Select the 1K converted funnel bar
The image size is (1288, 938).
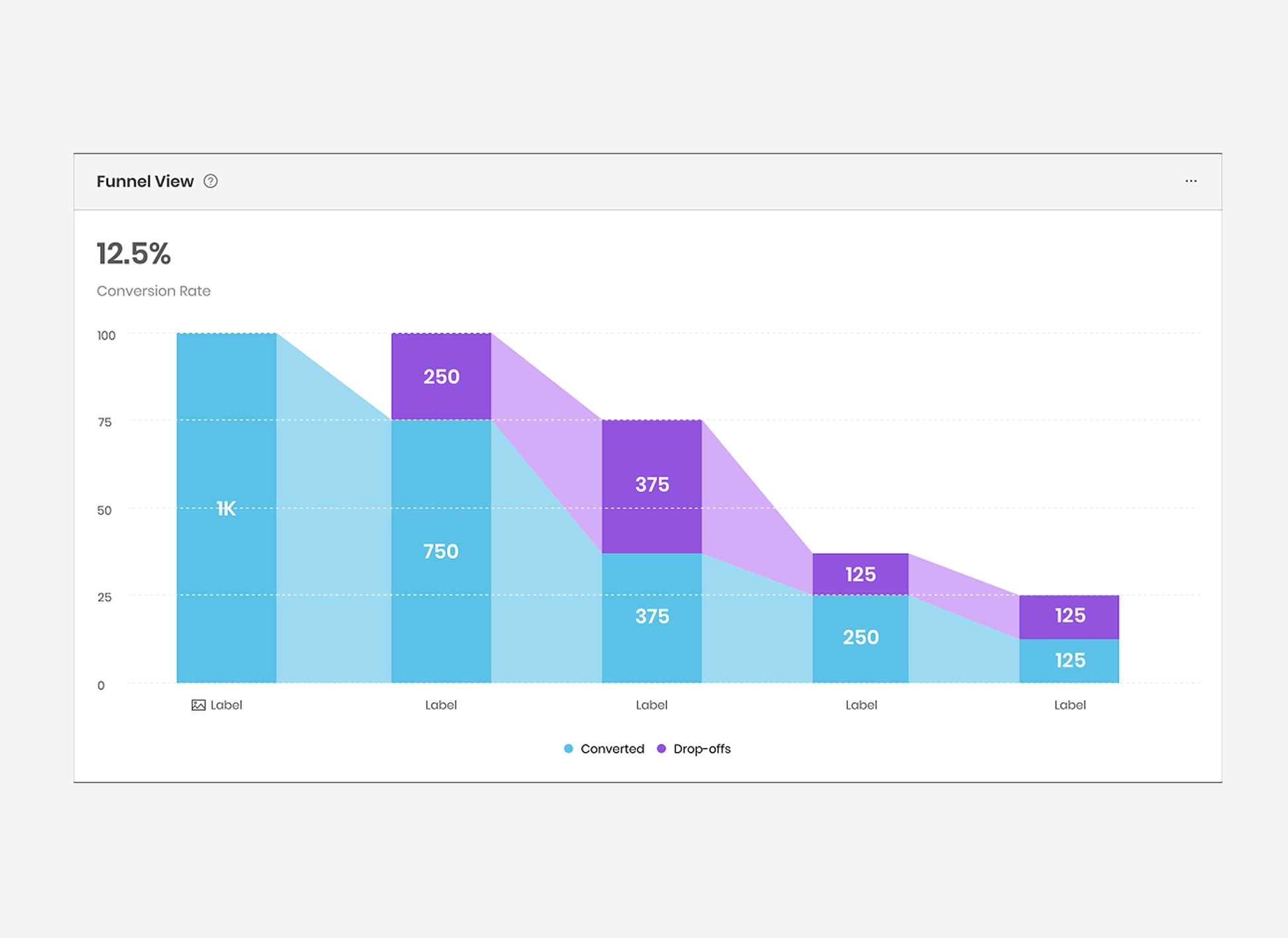coord(225,509)
